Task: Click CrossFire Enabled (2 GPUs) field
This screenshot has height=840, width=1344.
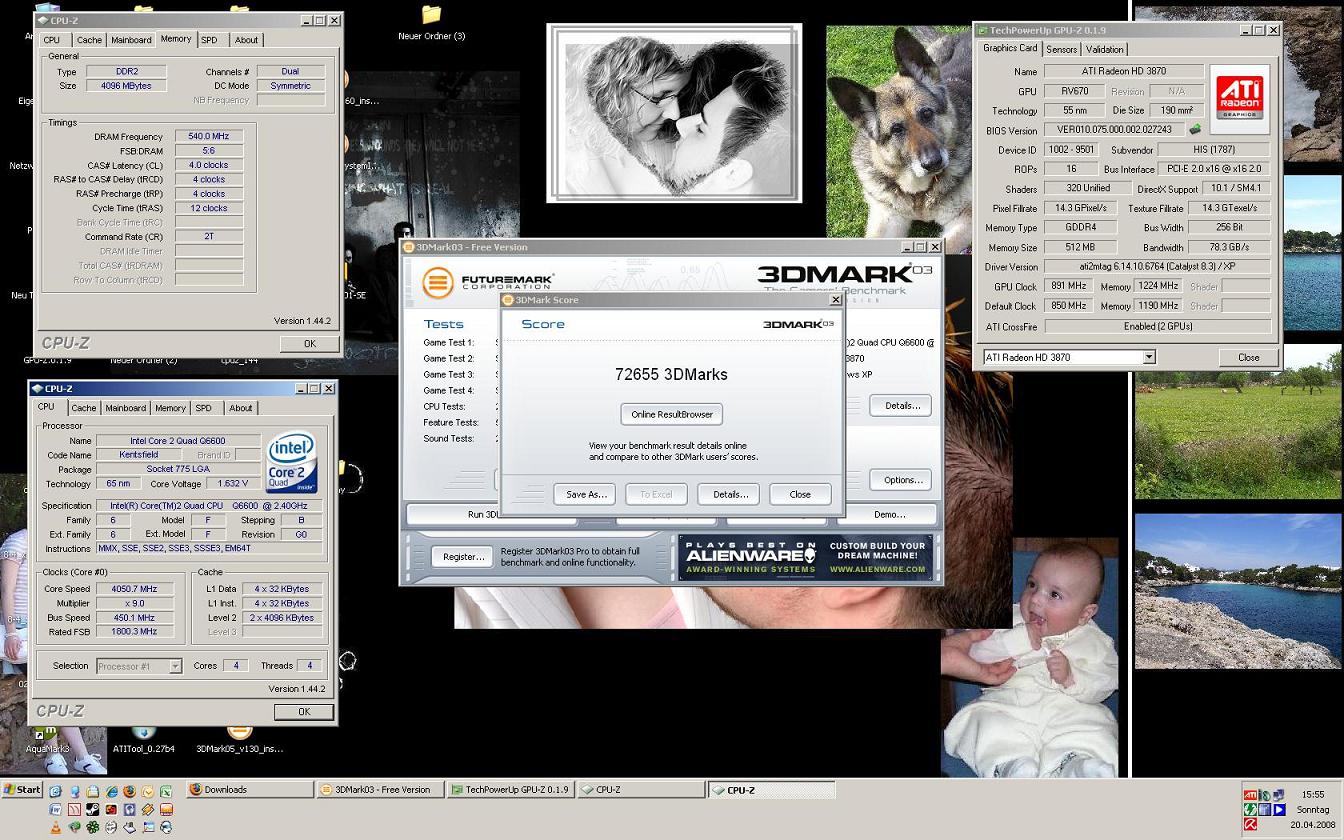Action: (1157, 326)
